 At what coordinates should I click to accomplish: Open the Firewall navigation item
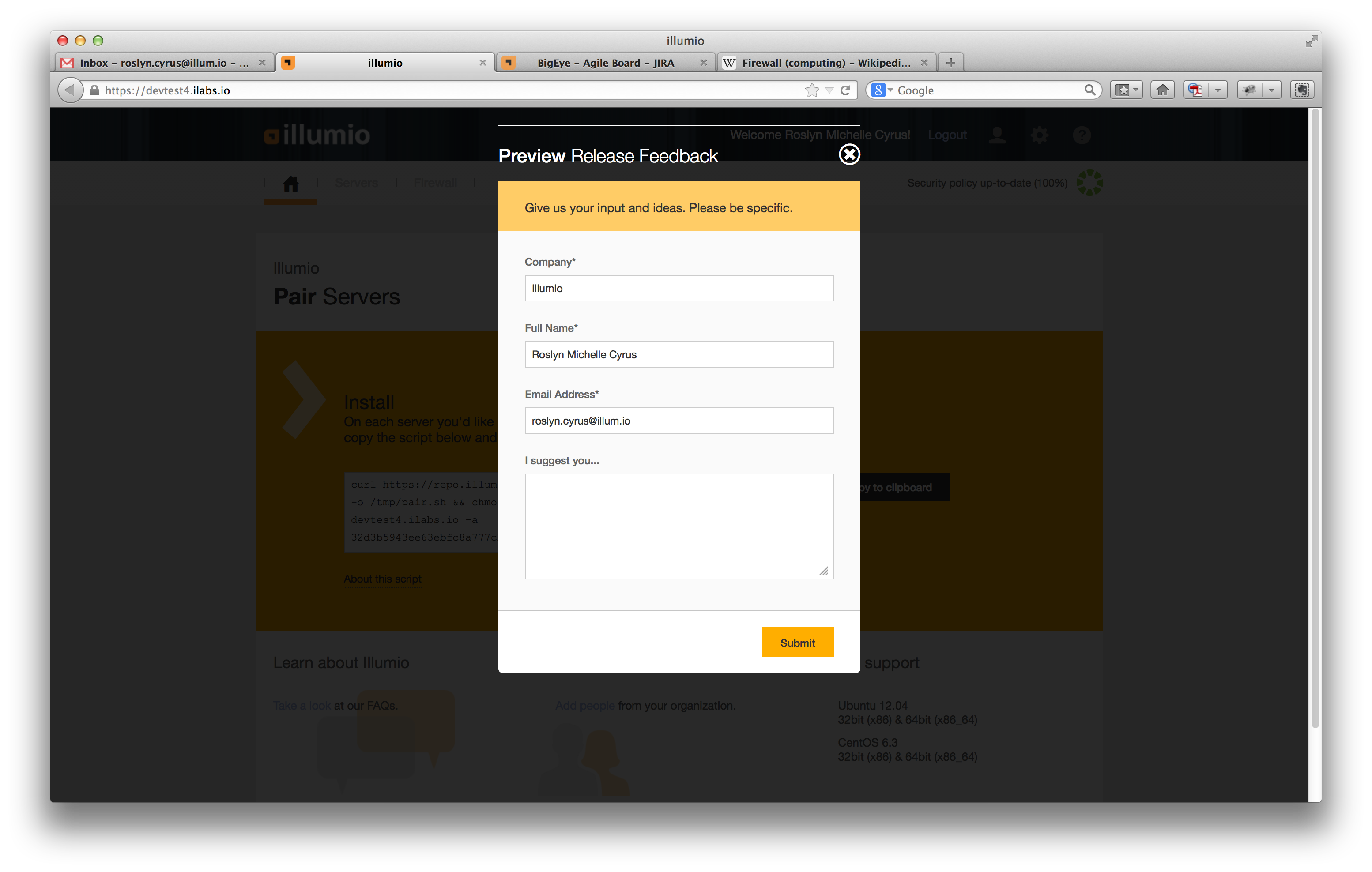click(435, 183)
